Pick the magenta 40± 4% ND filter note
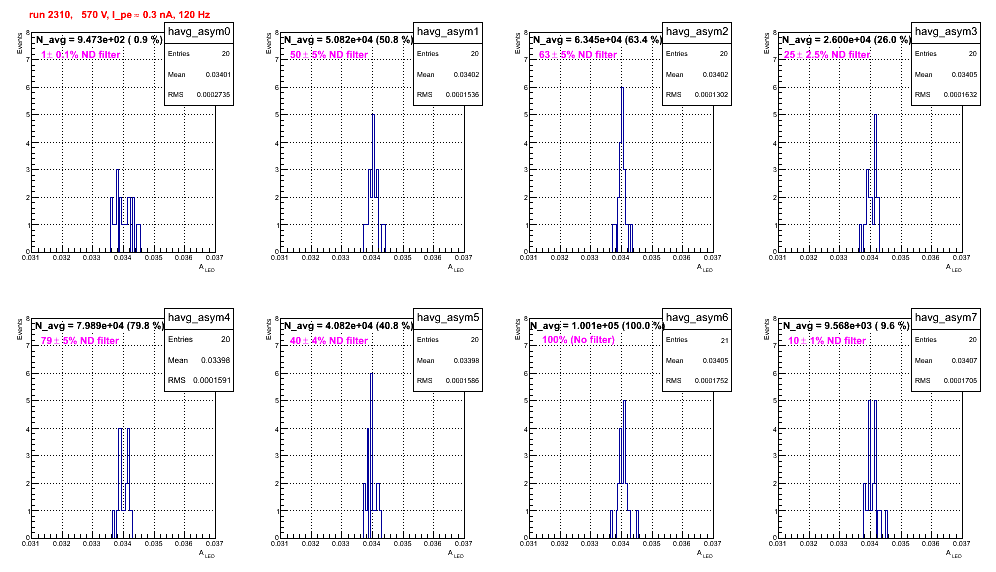 pos(329,341)
